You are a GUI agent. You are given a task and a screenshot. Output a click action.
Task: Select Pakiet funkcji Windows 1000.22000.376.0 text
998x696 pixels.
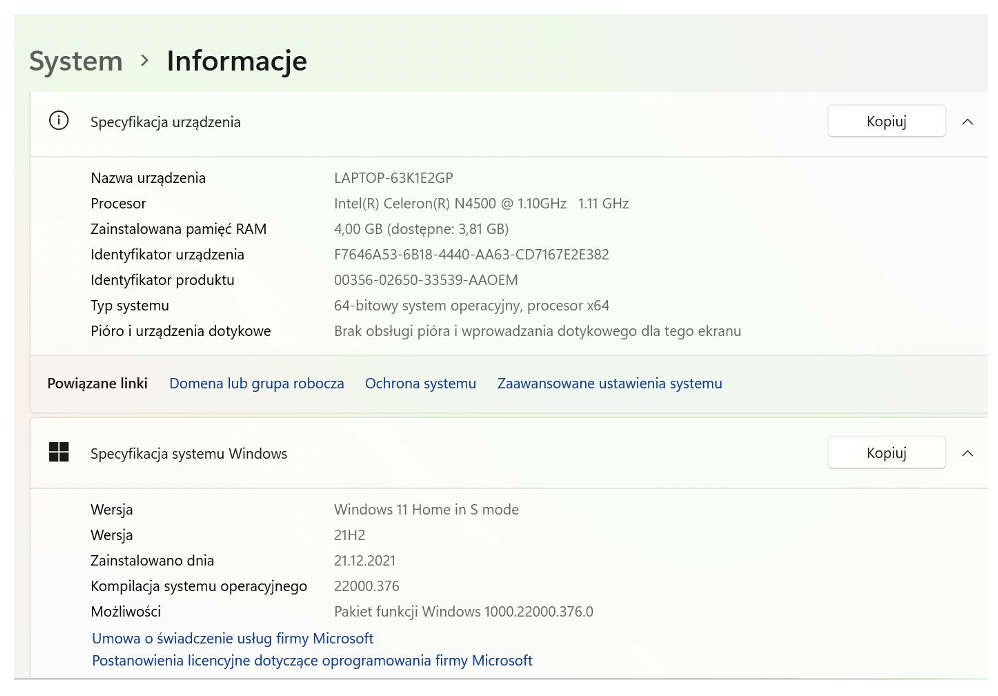tap(463, 611)
